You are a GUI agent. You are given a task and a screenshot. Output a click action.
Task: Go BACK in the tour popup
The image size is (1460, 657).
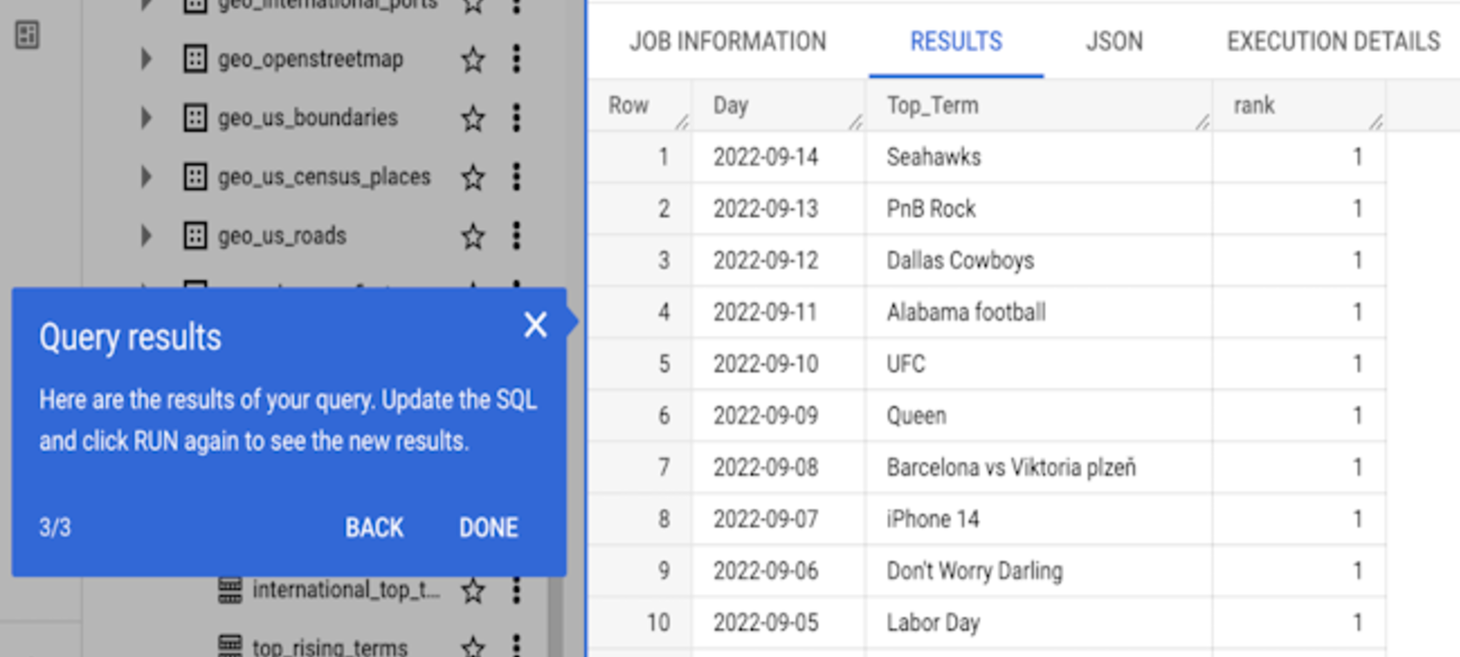pyautogui.click(x=374, y=528)
